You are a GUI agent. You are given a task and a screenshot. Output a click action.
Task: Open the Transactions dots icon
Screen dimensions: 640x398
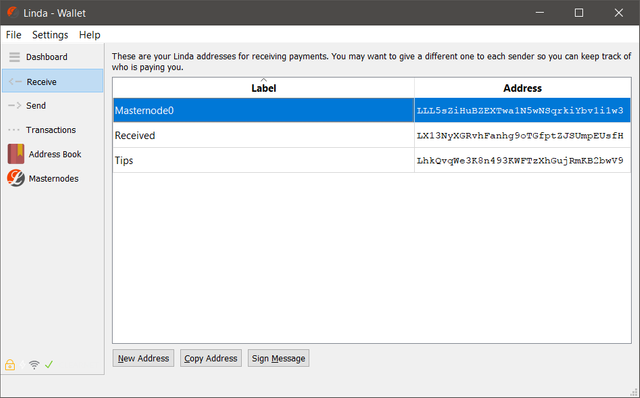tap(14, 130)
